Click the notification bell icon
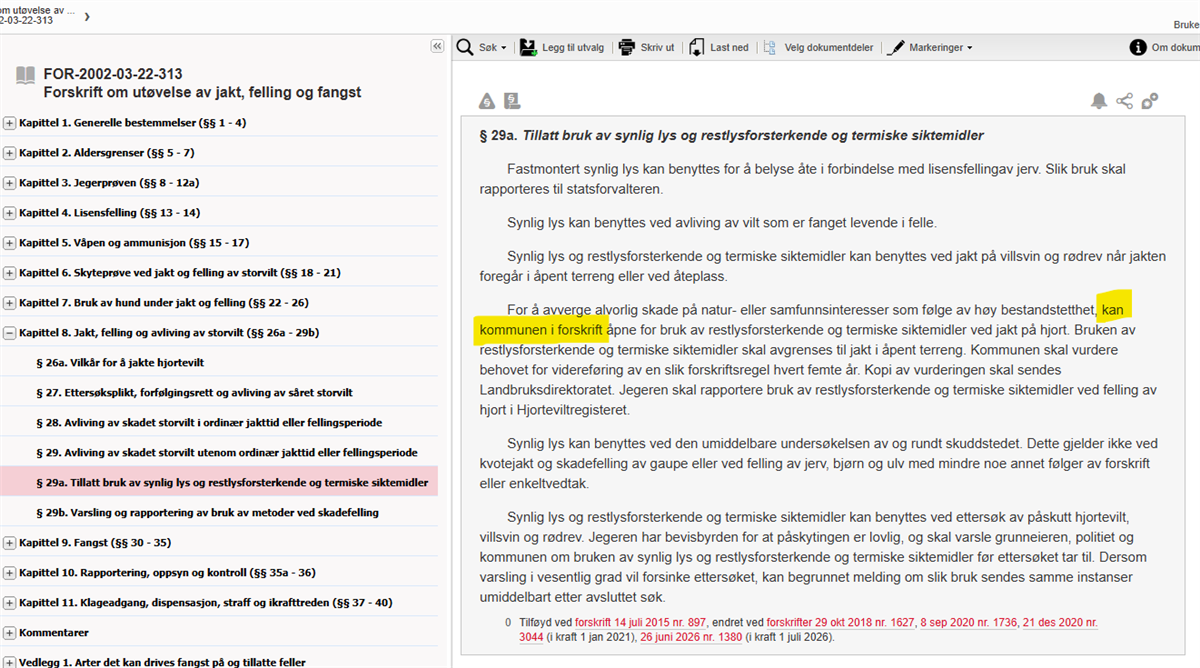The height and width of the screenshot is (668, 1200). tap(1099, 101)
